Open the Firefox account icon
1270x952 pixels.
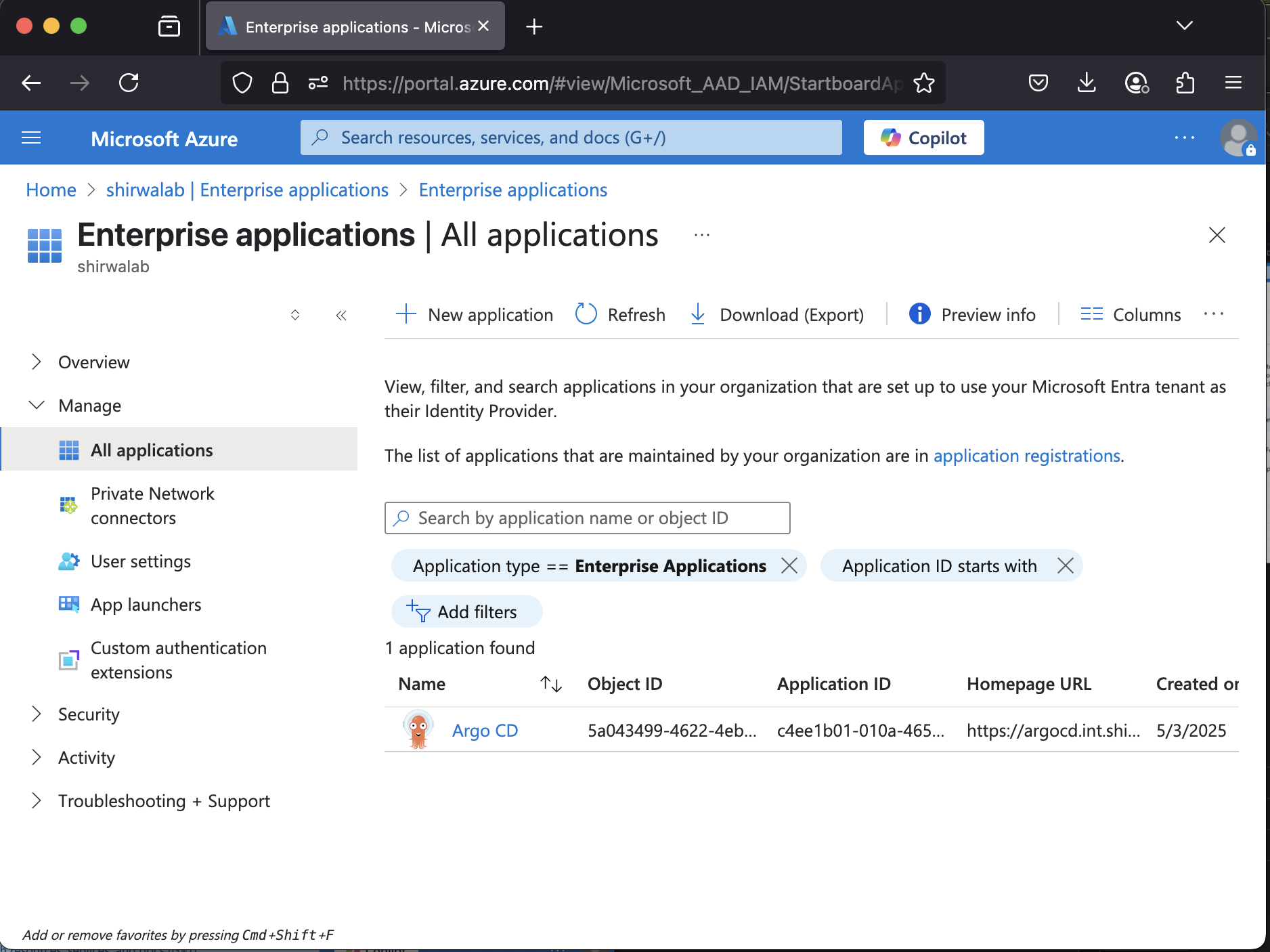[x=1136, y=83]
